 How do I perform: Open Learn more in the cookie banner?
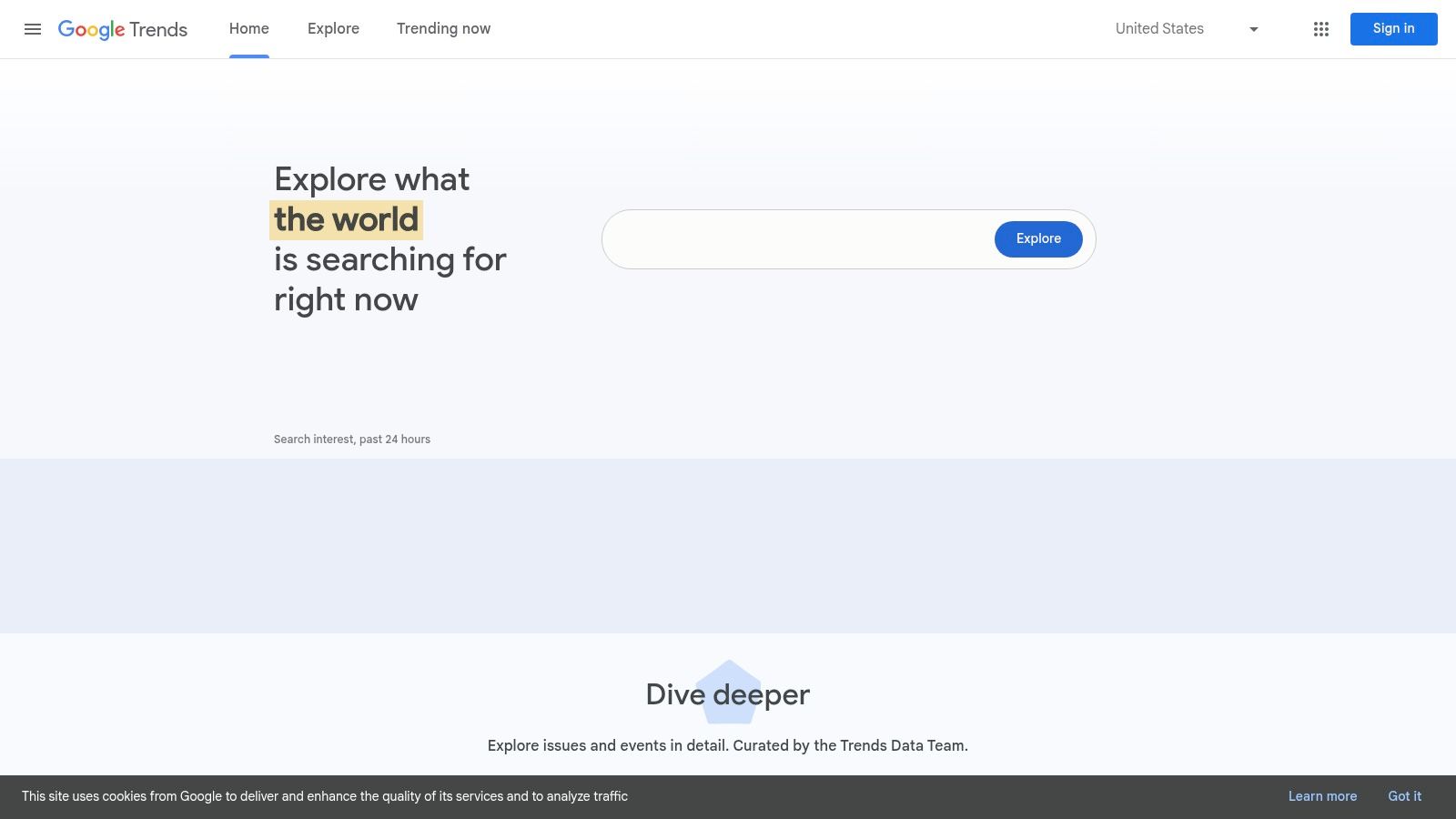point(1322,795)
